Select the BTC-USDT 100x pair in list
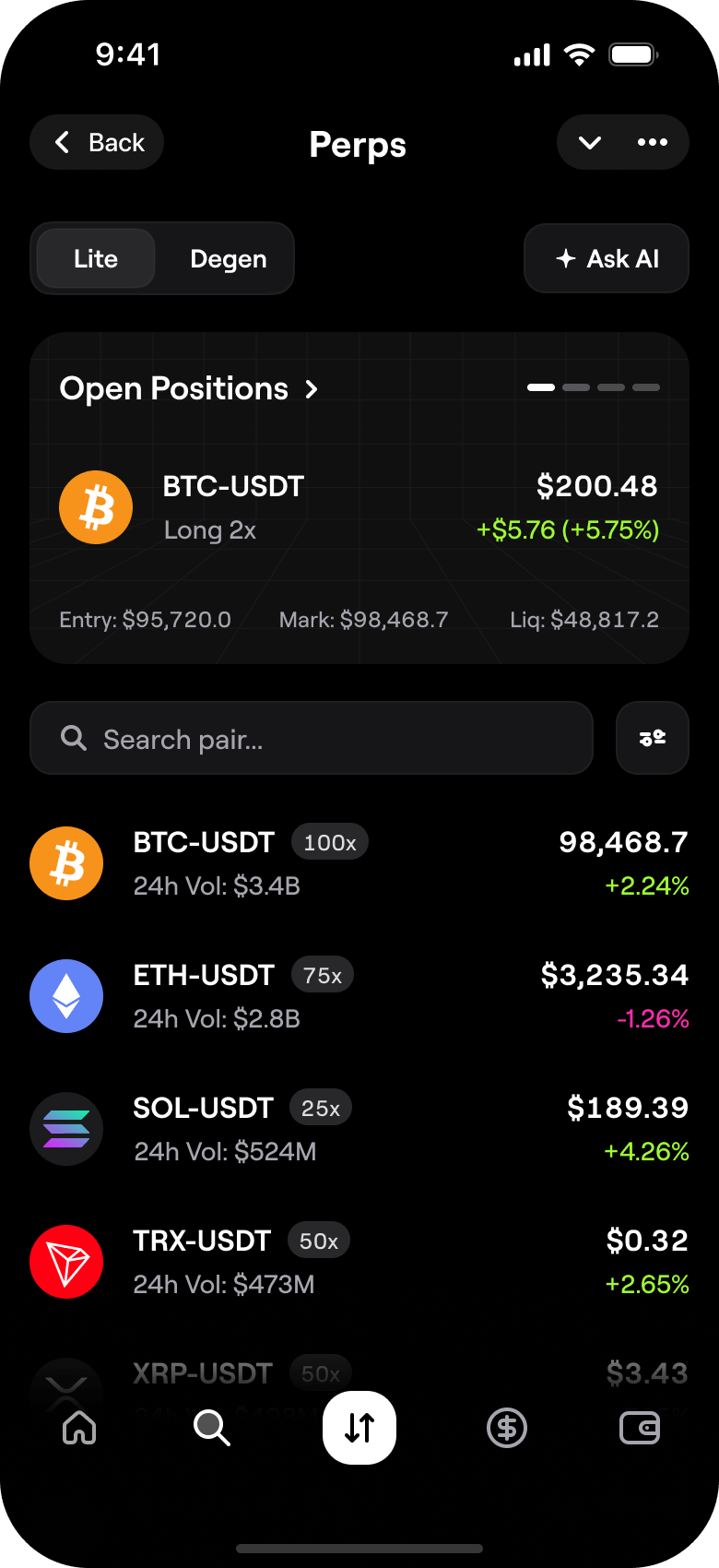 pyautogui.click(x=359, y=863)
